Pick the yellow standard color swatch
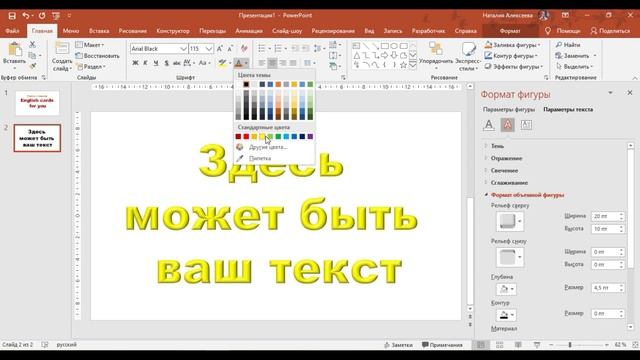Image resolution: width=640 pixels, height=360 pixels. coord(262,136)
